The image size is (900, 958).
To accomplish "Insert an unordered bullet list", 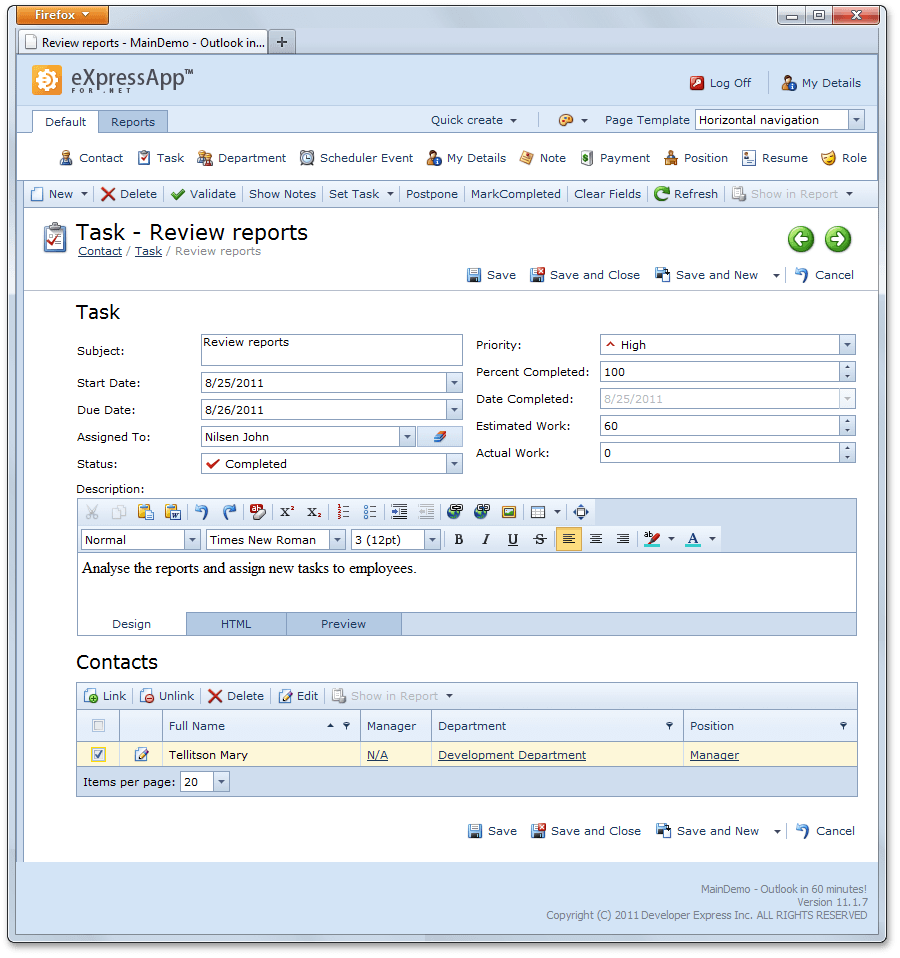I will click(x=370, y=512).
